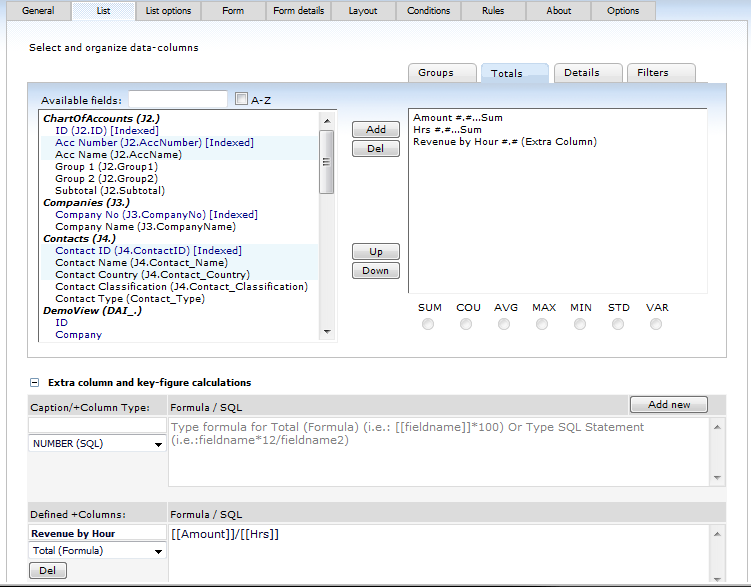Select 'Contact Type (Contact_Type)' field
Screen dimensions: 751x587
coord(130,298)
